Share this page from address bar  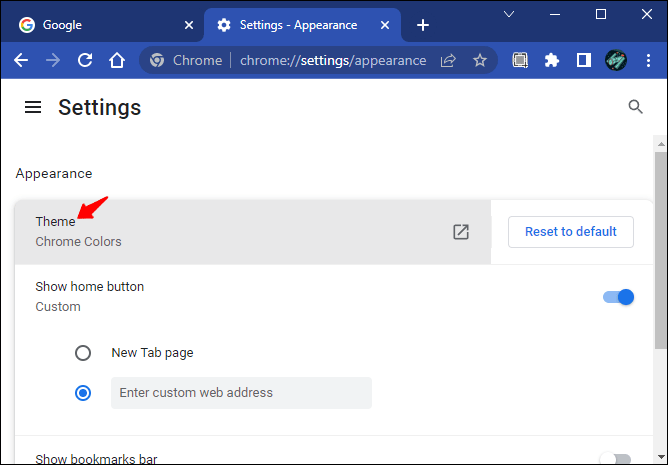(x=448, y=60)
